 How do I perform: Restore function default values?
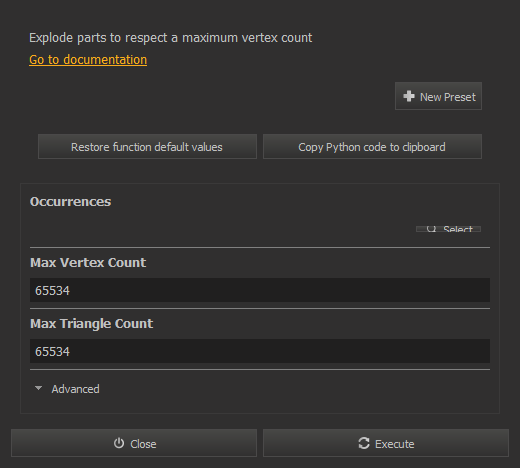pos(147,147)
